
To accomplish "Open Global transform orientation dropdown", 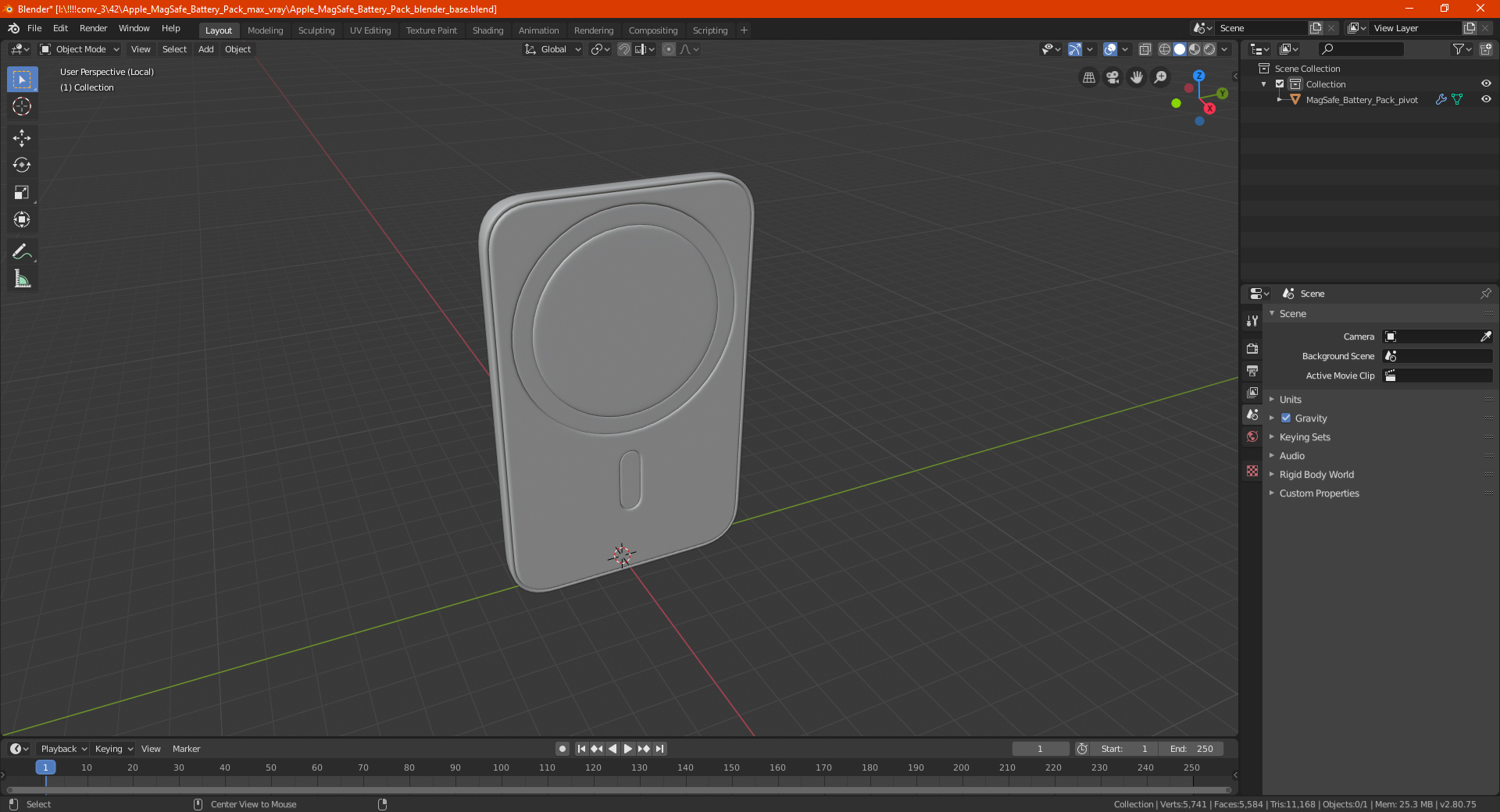I will coord(553,49).
